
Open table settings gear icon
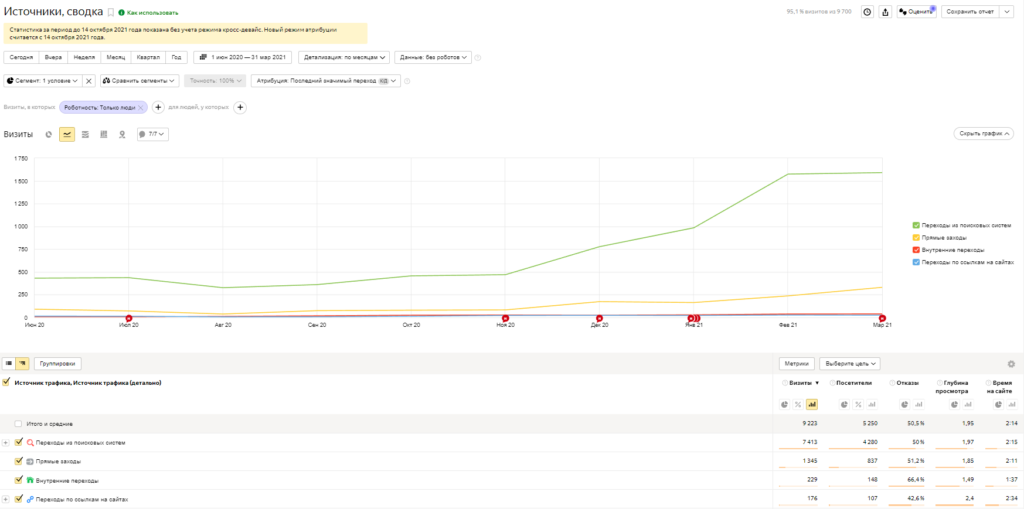pos(1011,364)
